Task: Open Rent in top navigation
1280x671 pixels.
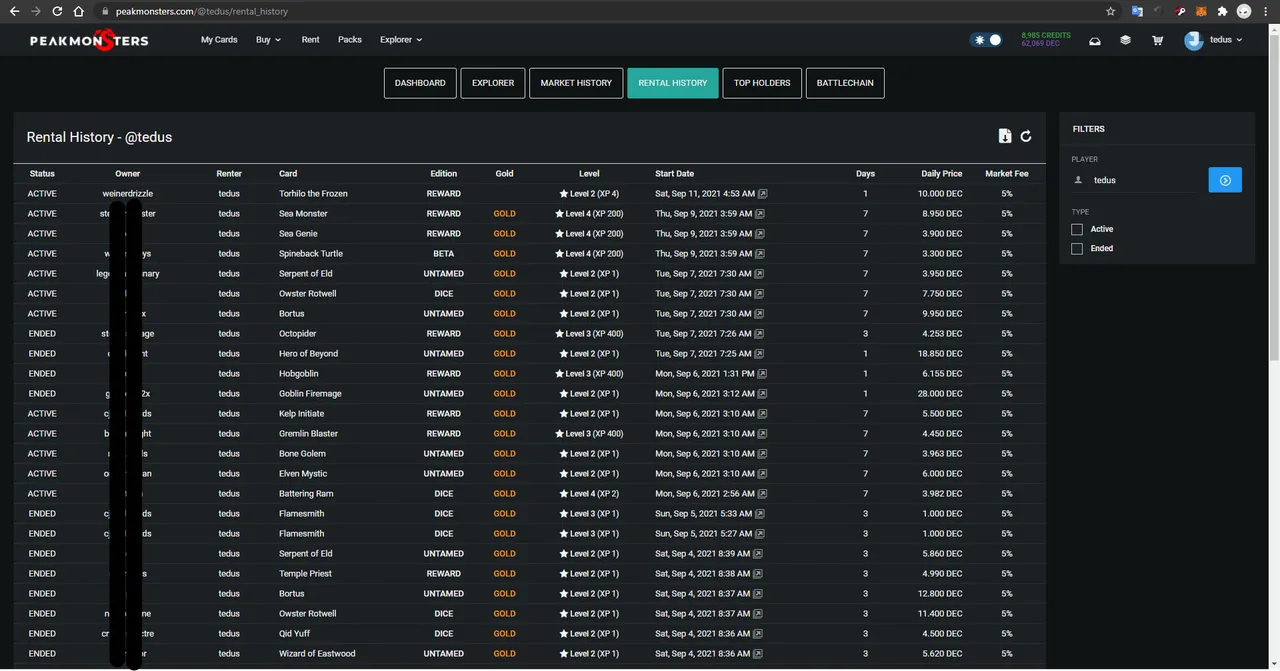Action: coord(311,40)
